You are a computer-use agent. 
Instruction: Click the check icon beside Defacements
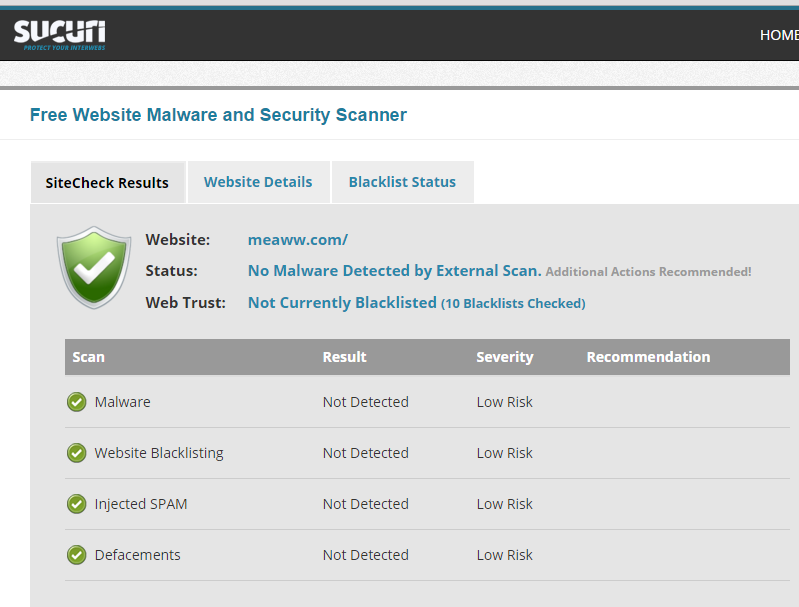click(76, 555)
